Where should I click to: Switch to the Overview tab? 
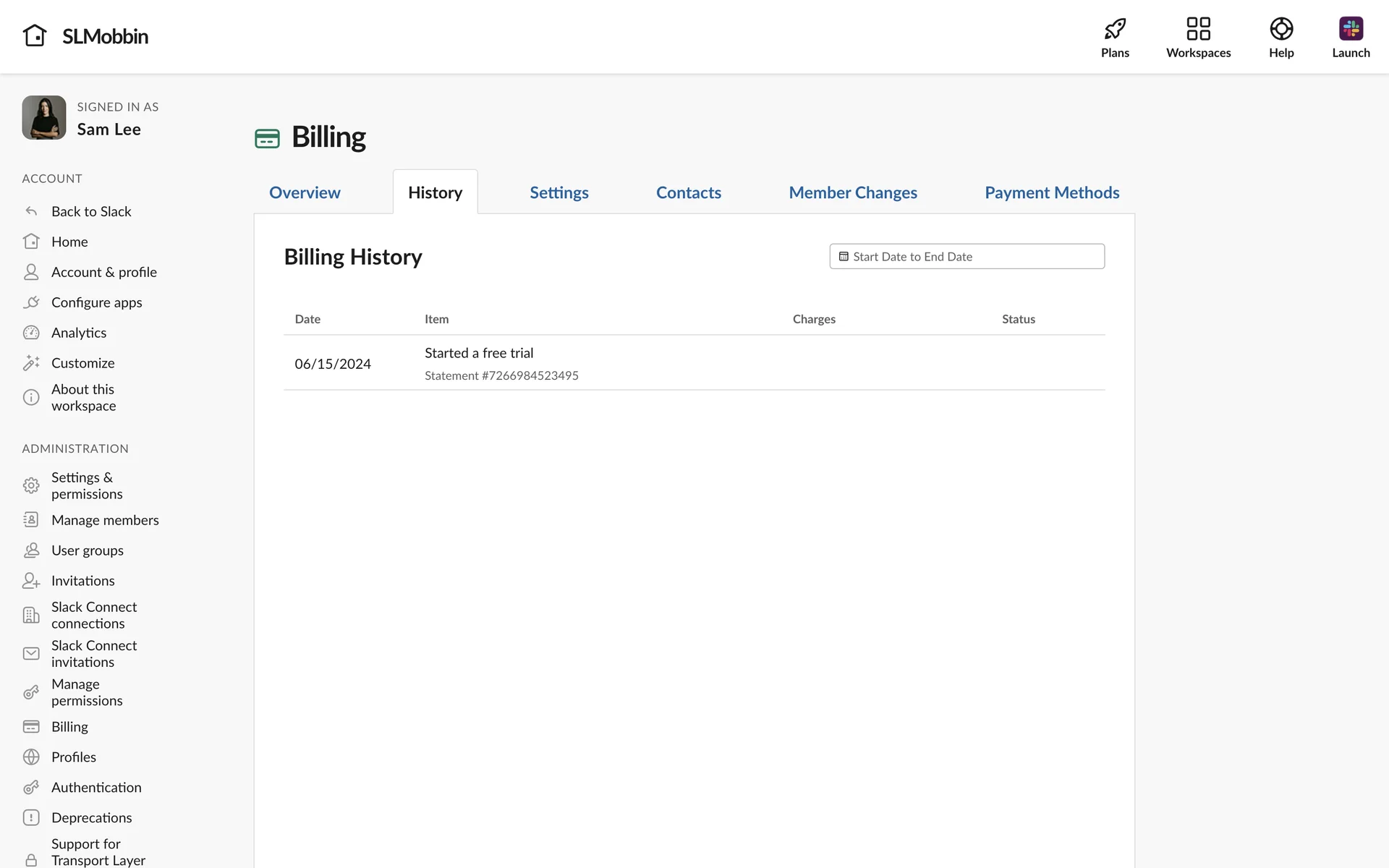pyautogui.click(x=305, y=192)
